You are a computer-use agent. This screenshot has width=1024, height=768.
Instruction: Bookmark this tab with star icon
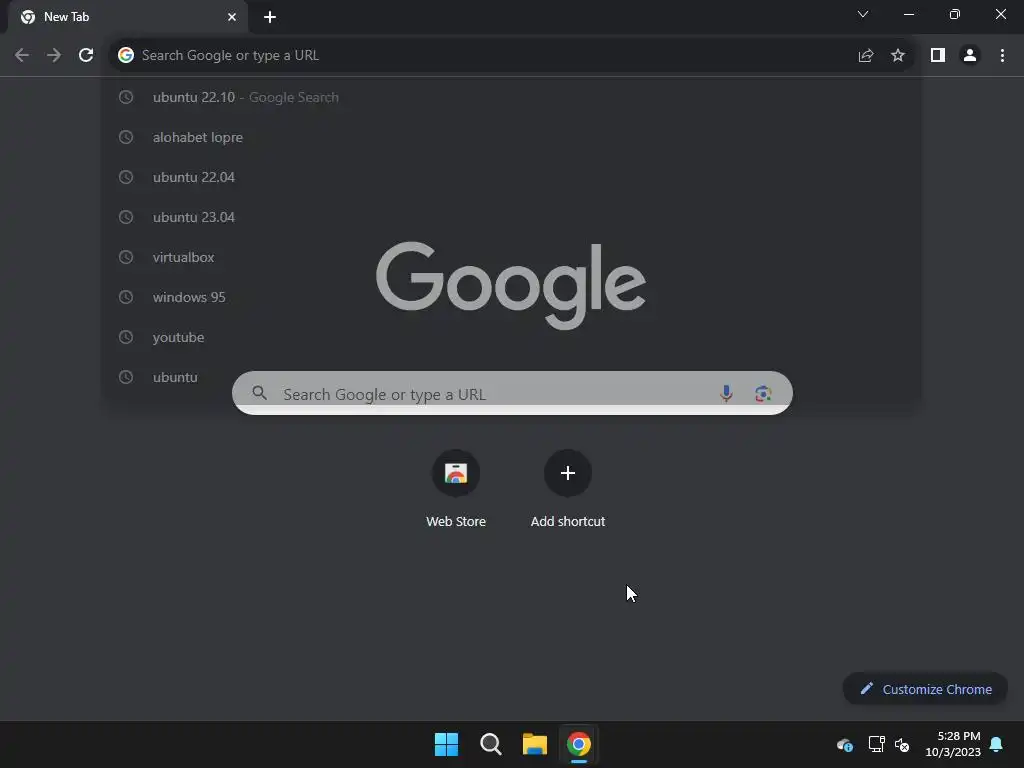pos(898,56)
